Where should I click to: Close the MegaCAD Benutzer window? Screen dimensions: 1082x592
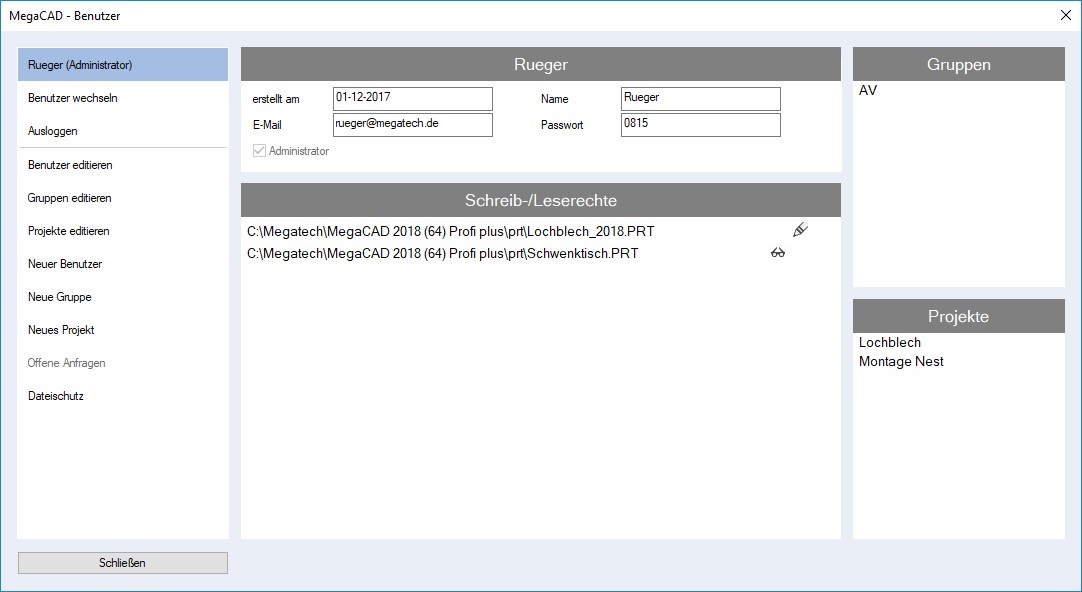point(1065,15)
